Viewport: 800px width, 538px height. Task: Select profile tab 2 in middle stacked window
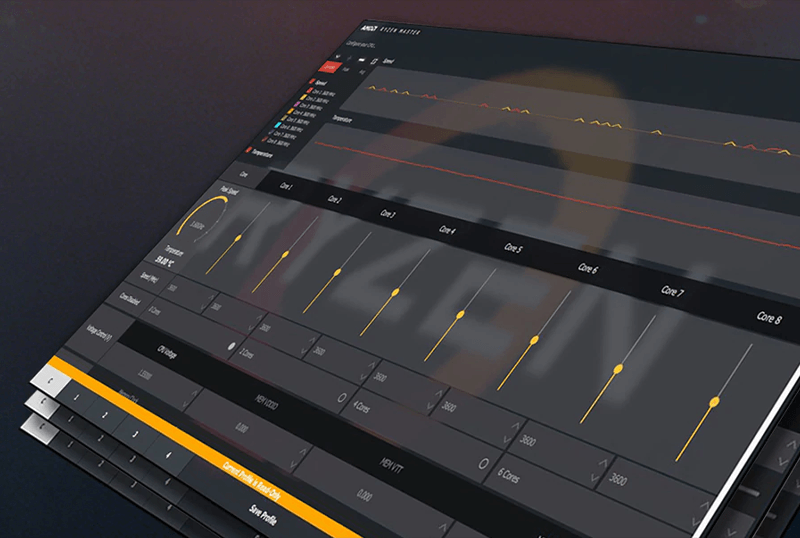coord(100,438)
